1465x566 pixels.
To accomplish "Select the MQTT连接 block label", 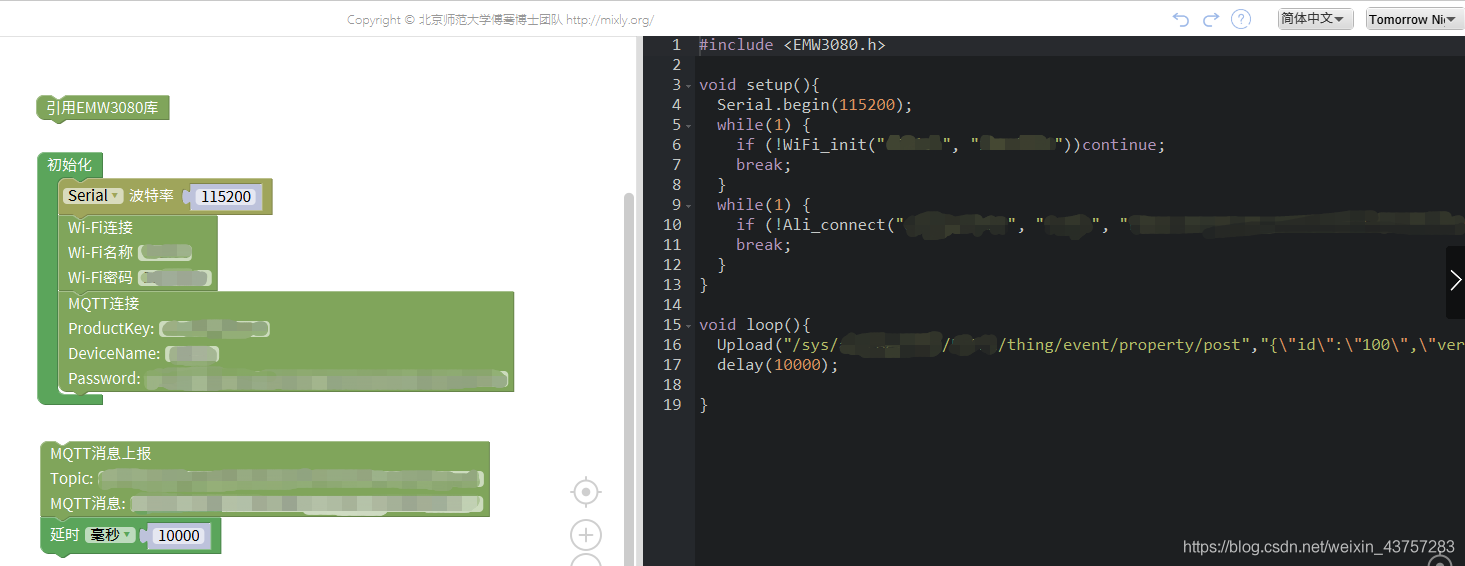I will click(104, 303).
